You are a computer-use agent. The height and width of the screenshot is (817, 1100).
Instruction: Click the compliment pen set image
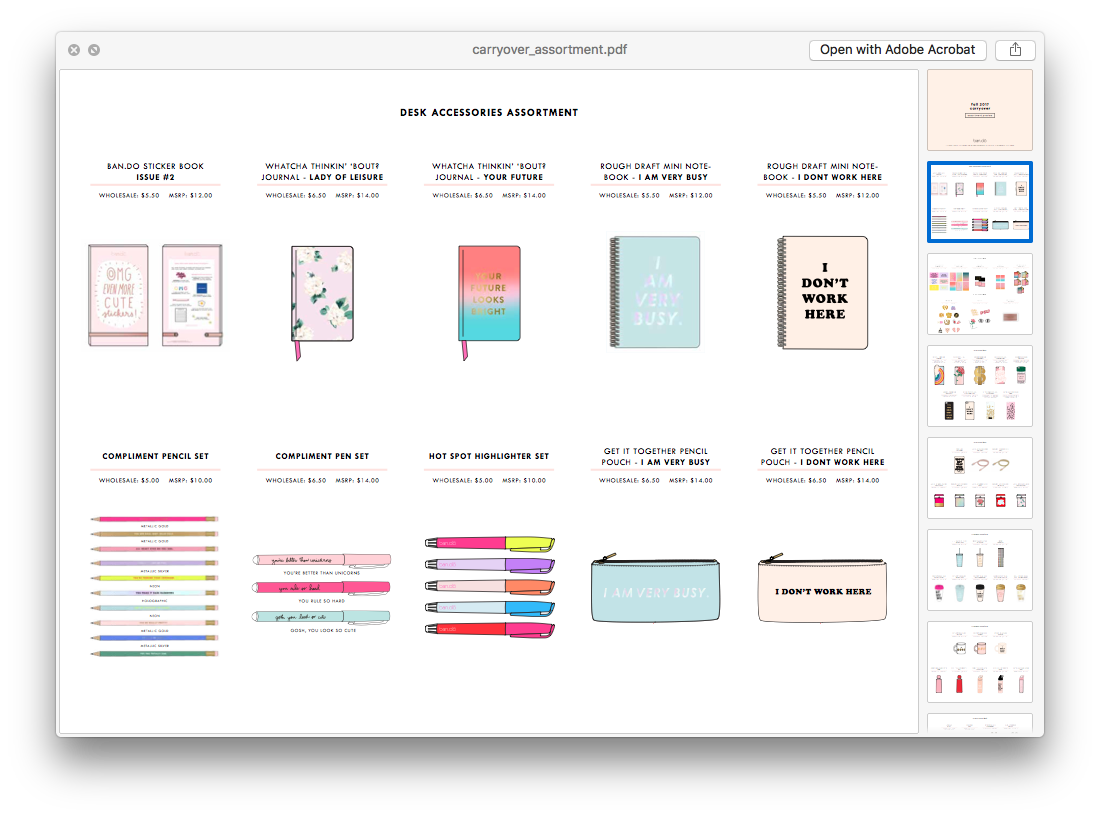point(322,593)
